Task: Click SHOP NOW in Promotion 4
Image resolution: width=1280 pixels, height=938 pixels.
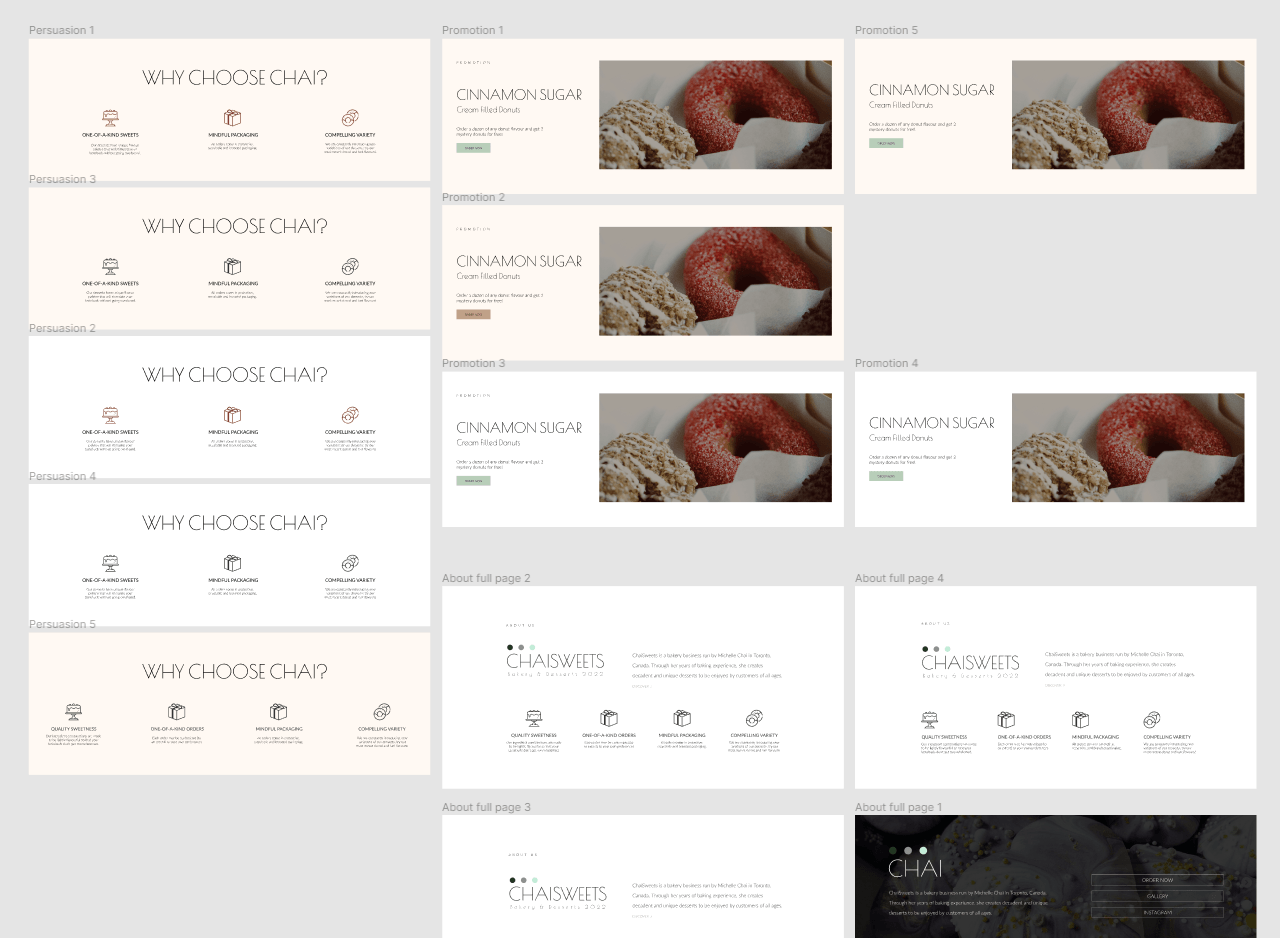Action: point(886,476)
